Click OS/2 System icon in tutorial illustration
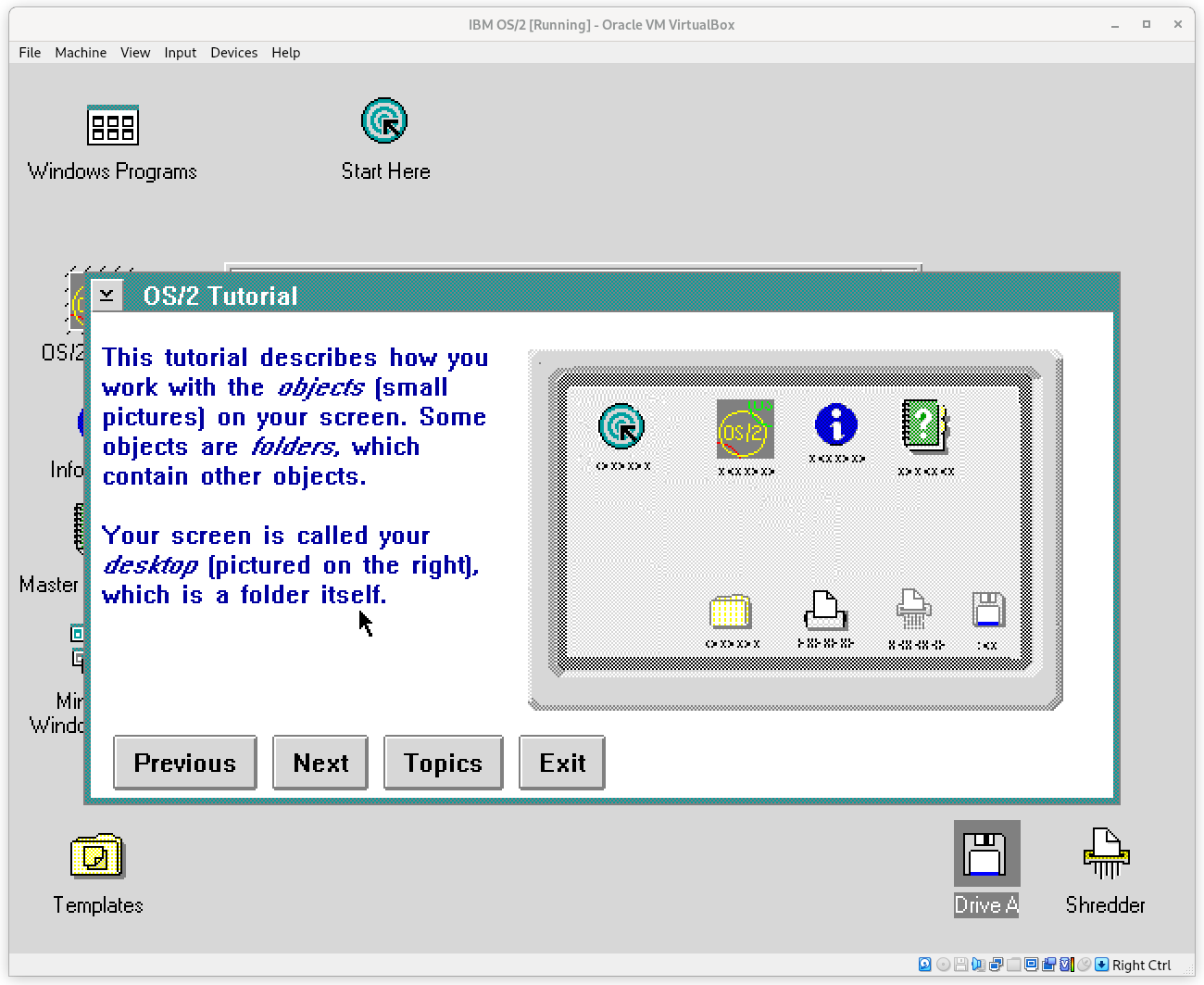The width and height of the screenshot is (1204, 985). tap(746, 429)
